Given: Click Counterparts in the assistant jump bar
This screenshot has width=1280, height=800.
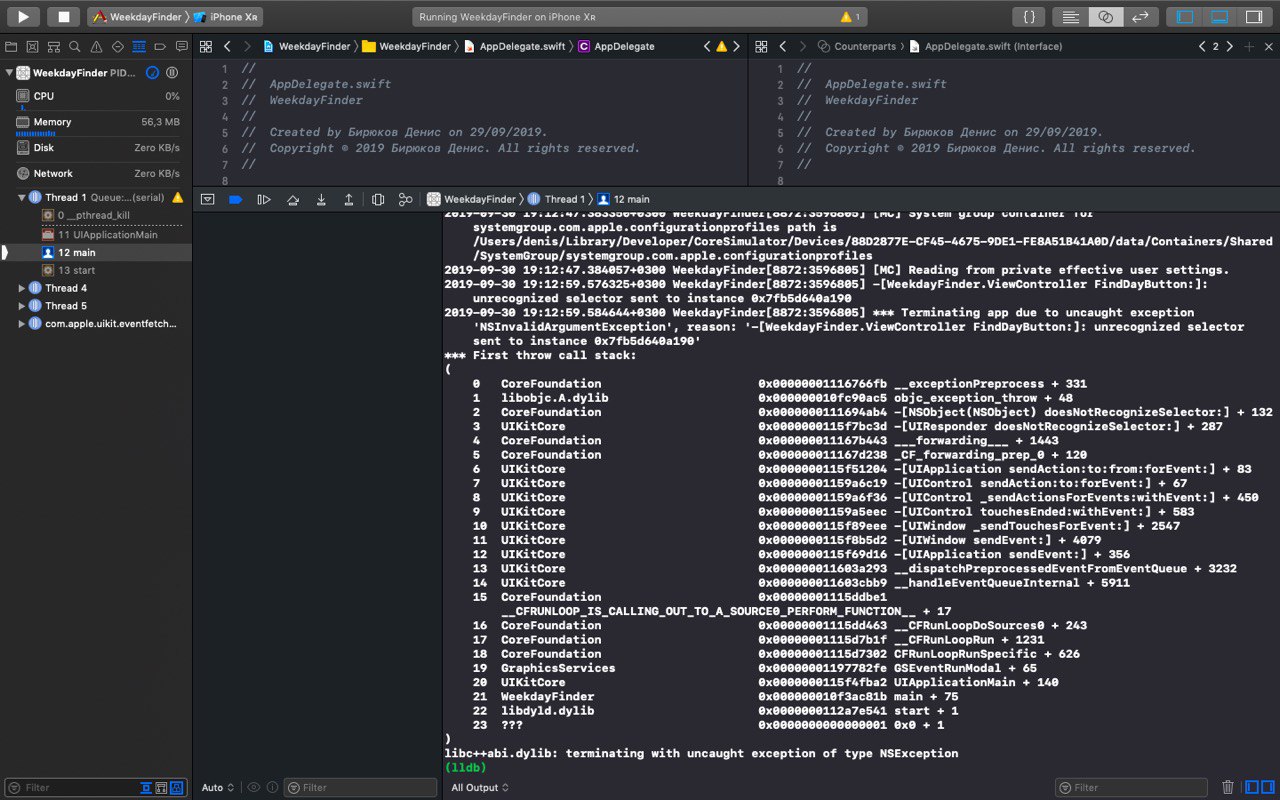Looking at the screenshot, I should [x=857, y=46].
